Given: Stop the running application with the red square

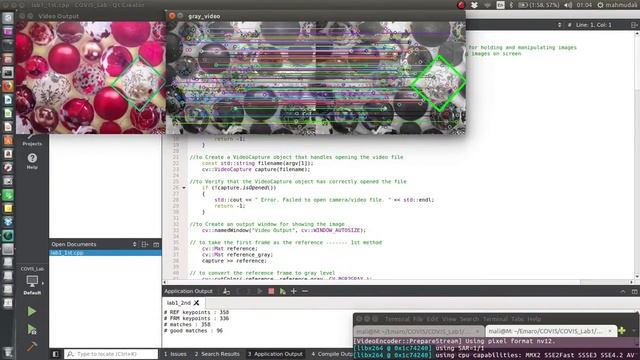Looking at the screenshot, I should pos(271,291).
